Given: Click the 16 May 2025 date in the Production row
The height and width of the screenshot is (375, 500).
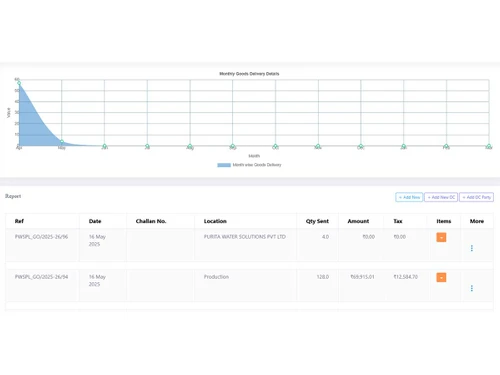Looking at the screenshot, I should (97, 280).
